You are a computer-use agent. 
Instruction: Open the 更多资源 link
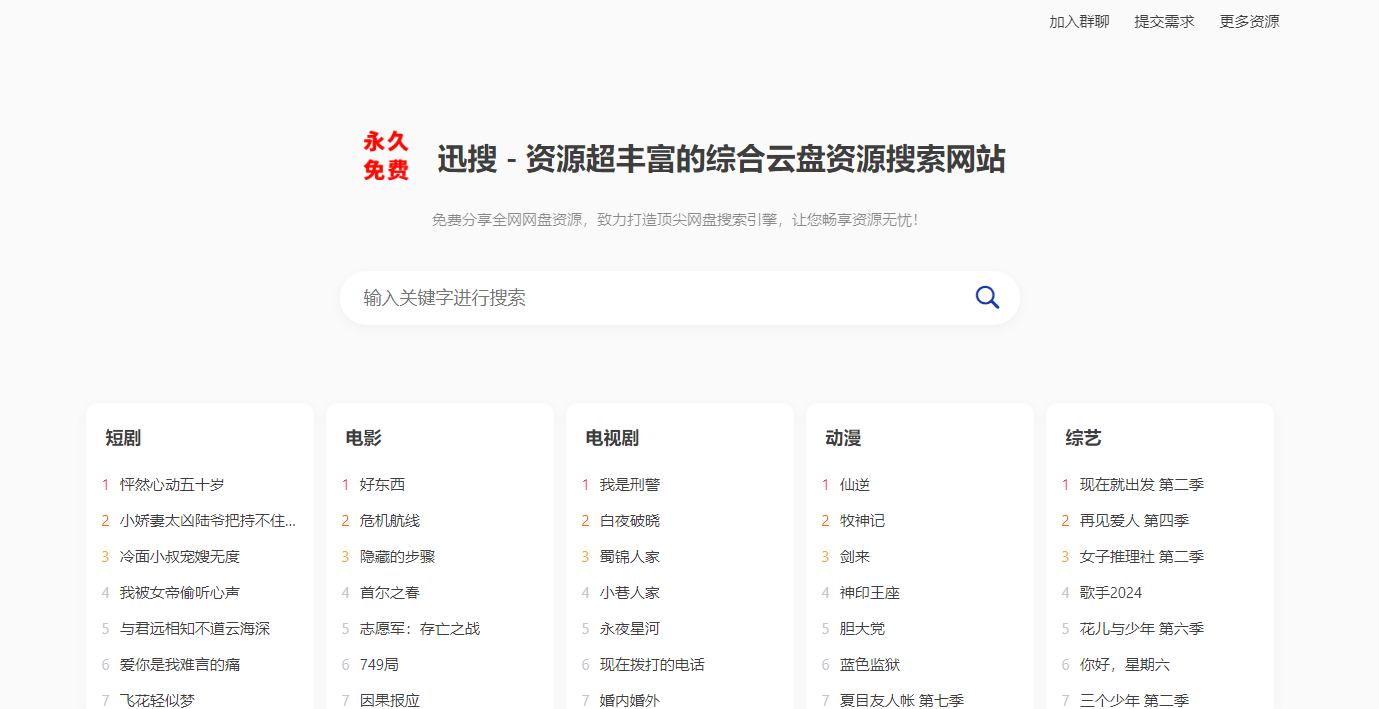(x=1248, y=20)
